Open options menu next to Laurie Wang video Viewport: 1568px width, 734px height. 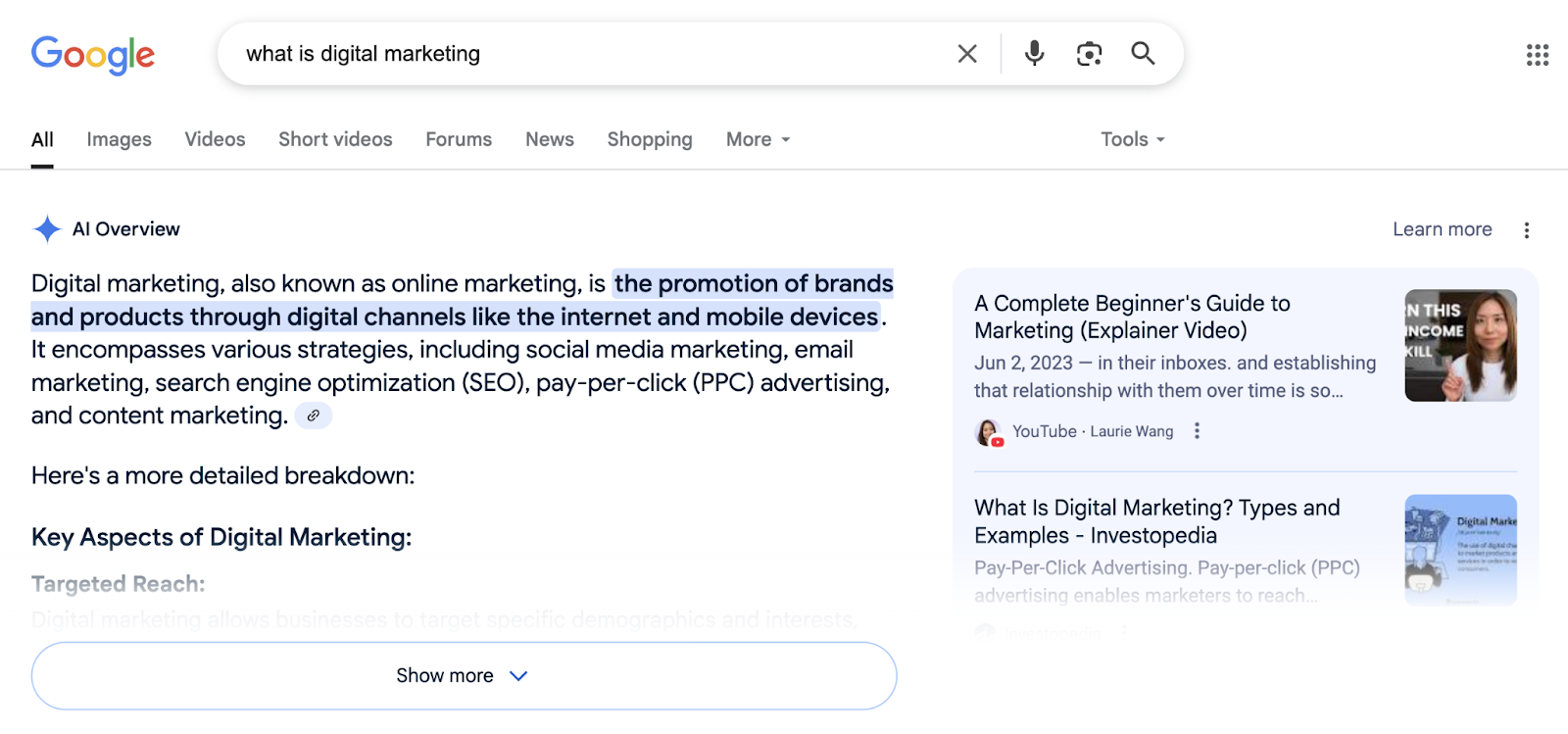coord(1197,431)
